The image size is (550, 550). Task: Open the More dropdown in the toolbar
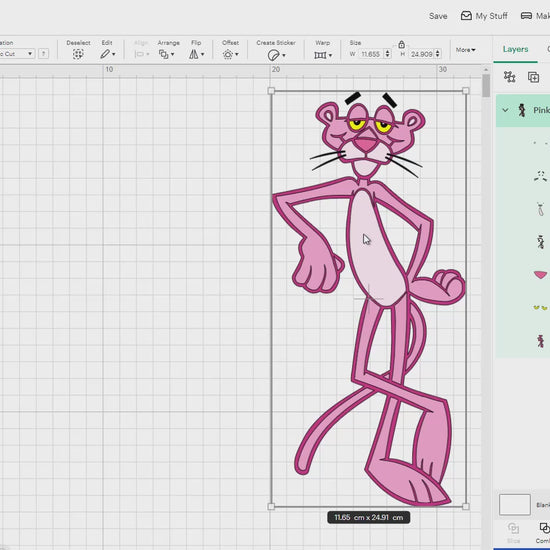(465, 50)
